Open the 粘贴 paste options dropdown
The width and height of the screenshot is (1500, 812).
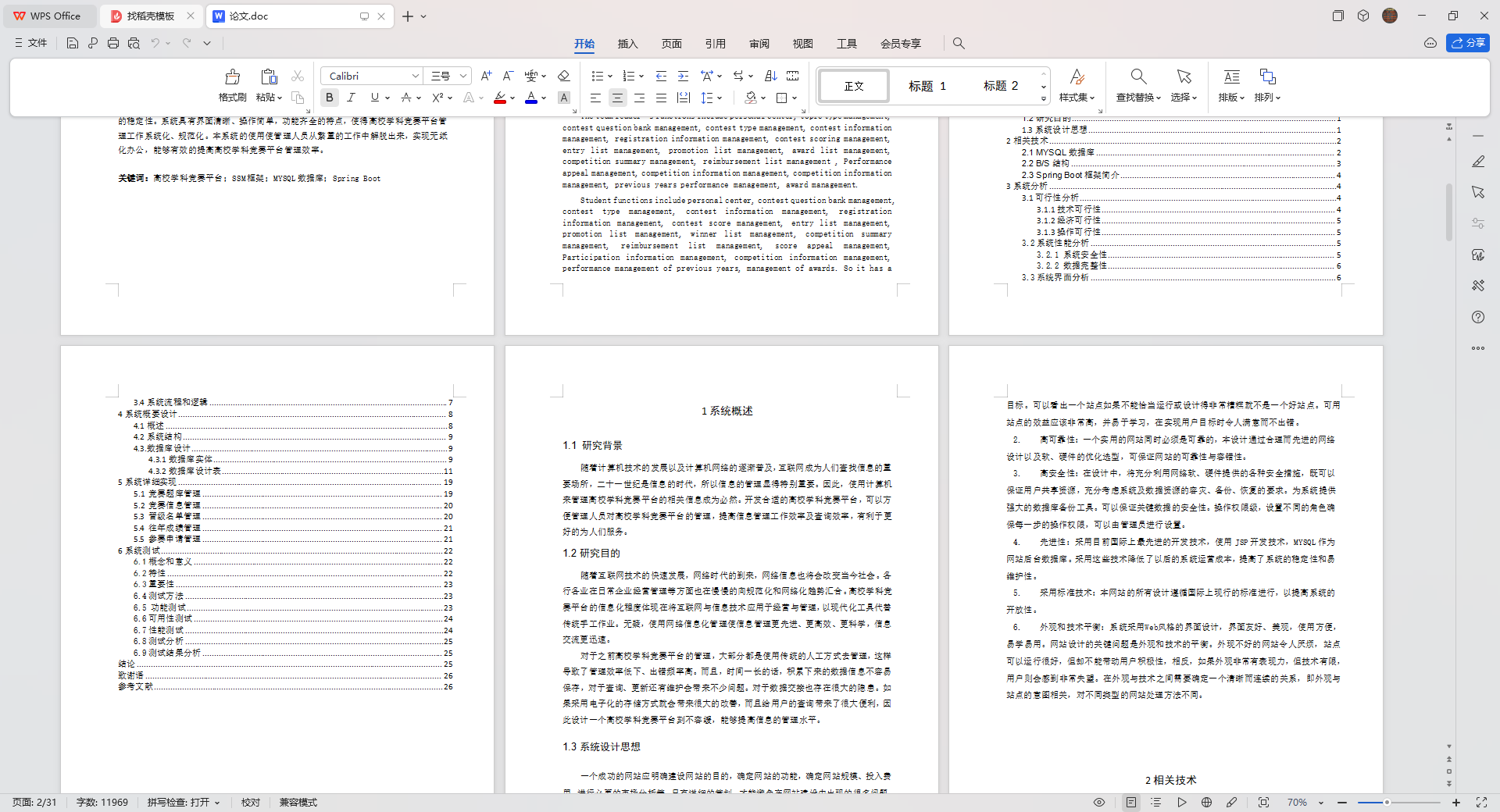click(270, 98)
